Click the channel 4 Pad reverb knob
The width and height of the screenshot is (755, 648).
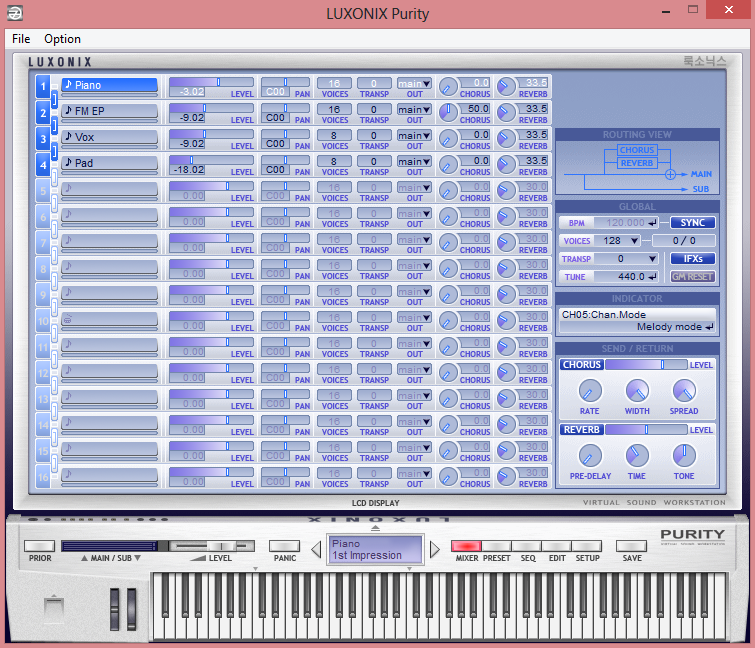point(506,165)
